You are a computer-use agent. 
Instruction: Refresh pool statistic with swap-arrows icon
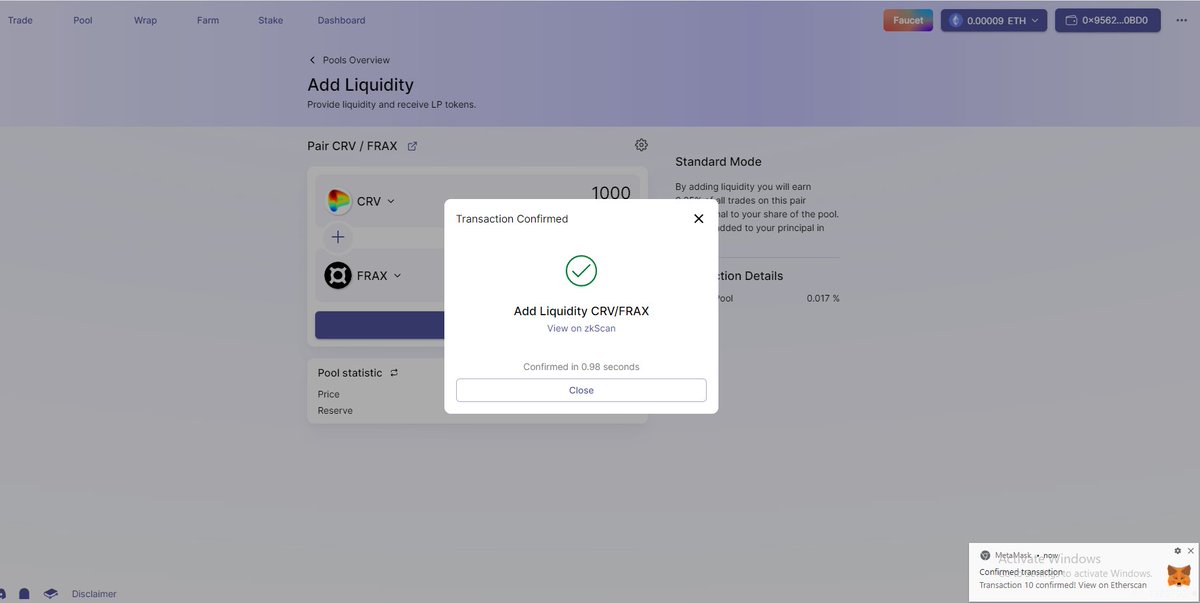pos(394,373)
